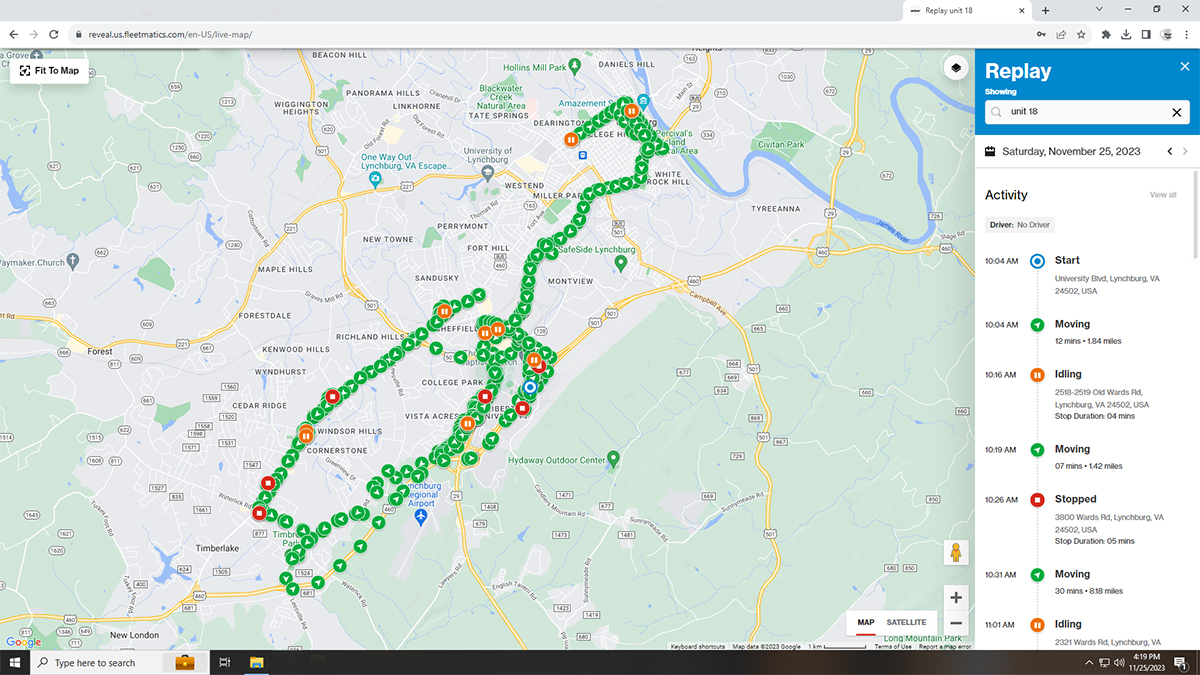
Task: Click the Fit To Map button
Action: click(x=49, y=71)
